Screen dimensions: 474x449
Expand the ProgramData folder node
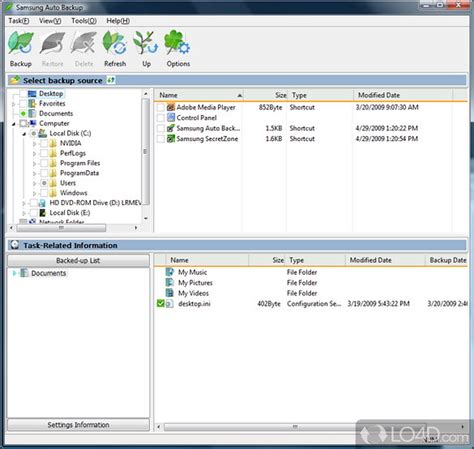tap(34, 174)
